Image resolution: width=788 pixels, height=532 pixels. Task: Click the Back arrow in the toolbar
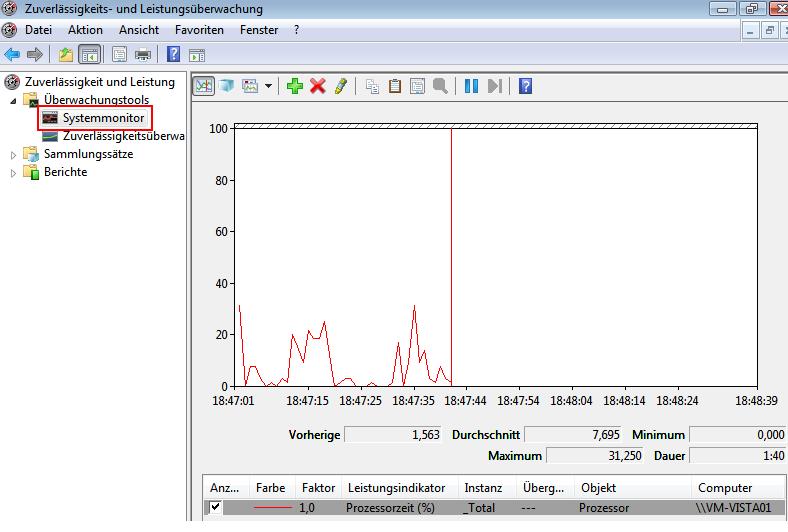(x=13, y=54)
